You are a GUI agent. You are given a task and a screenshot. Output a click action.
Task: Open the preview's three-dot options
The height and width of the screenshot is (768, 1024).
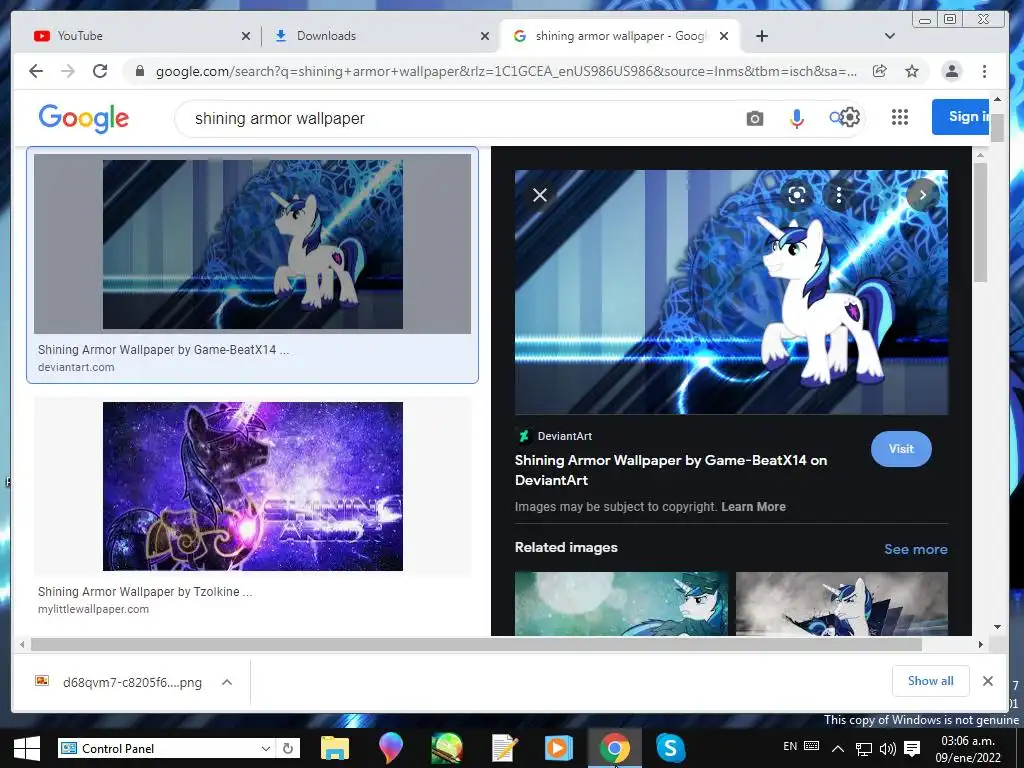tap(839, 195)
